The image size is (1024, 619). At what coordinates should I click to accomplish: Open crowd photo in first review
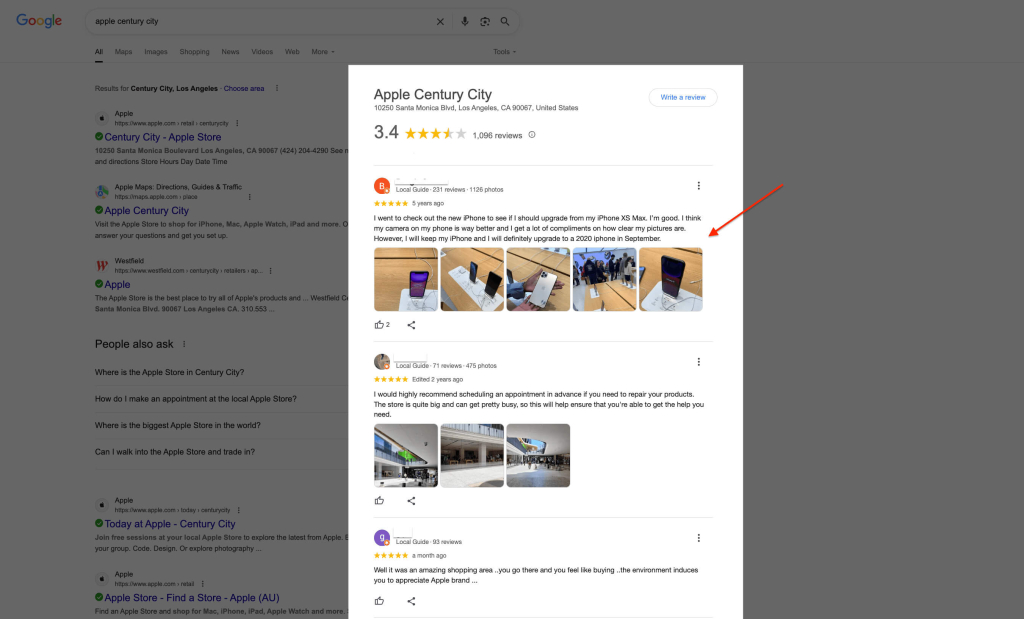(x=604, y=279)
